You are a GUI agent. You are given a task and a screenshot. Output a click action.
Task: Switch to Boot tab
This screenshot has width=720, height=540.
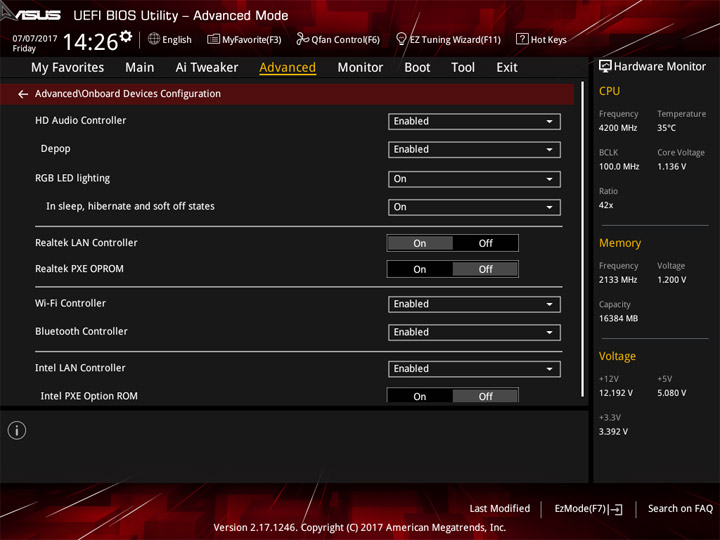[x=417, y=68]
